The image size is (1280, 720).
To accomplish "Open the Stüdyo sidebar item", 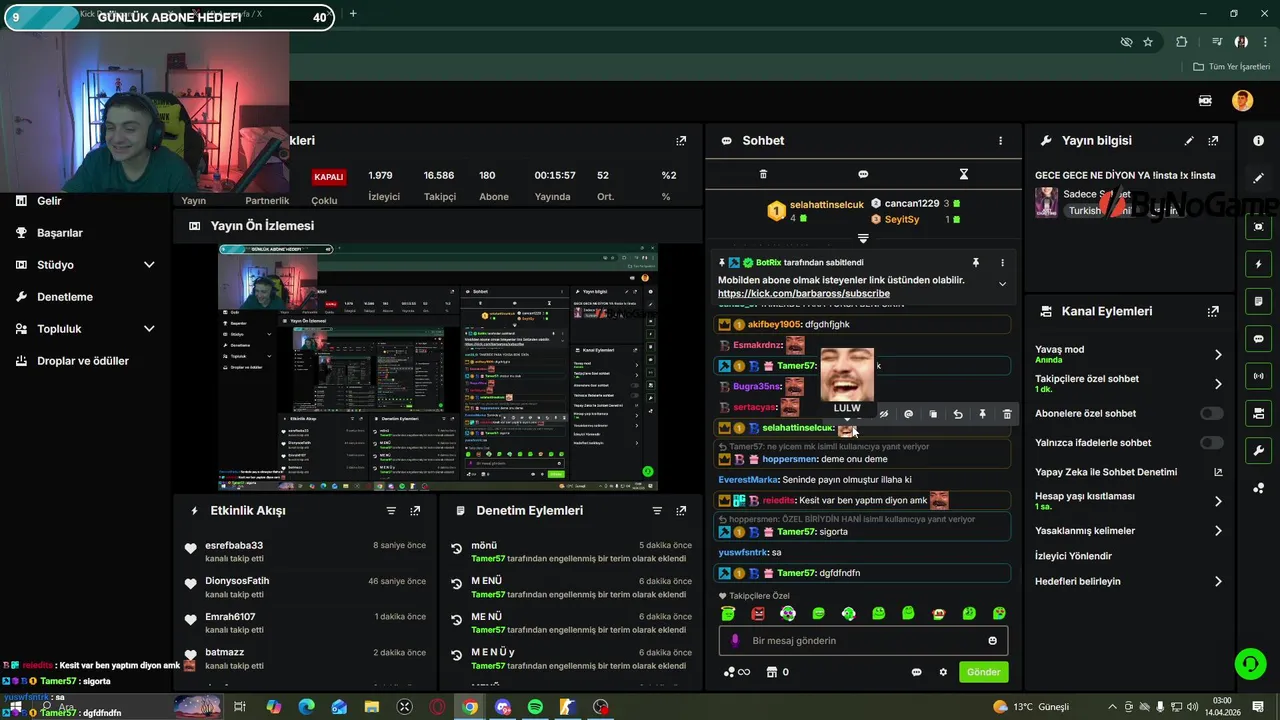I will click(x=55, y=265).
